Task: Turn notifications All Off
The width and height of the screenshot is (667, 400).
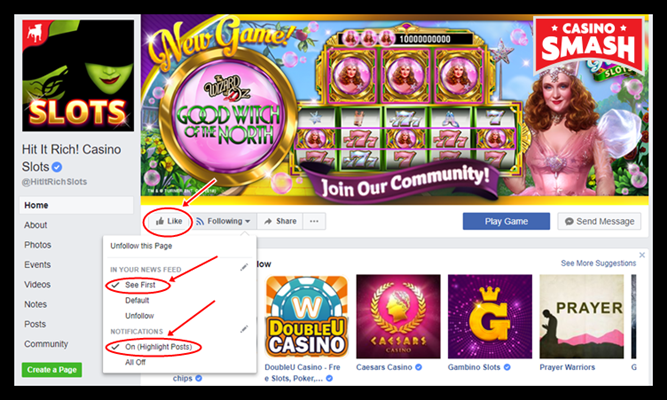Action: tap(135, 362)
